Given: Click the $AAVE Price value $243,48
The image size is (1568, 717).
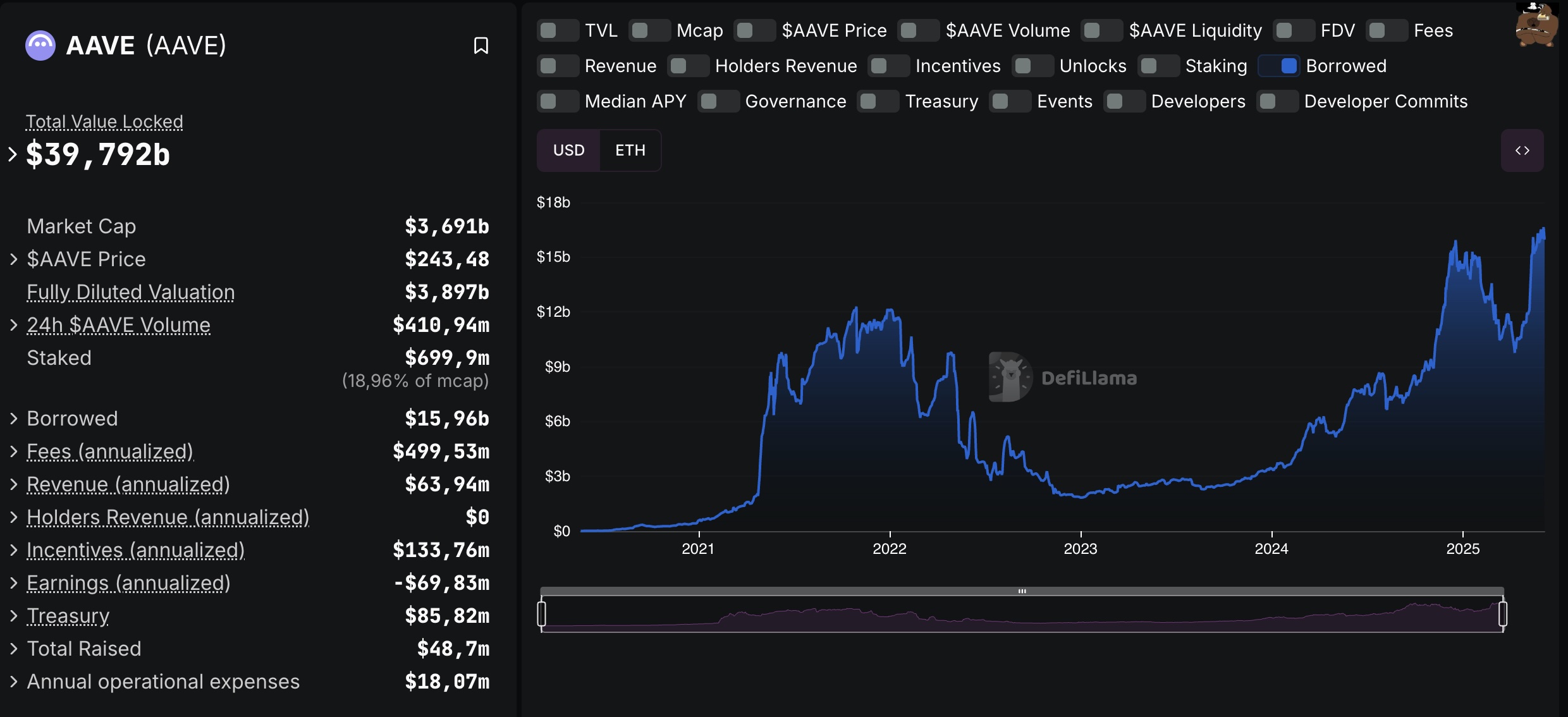Looking at the screenshot, I should (447, 259).
